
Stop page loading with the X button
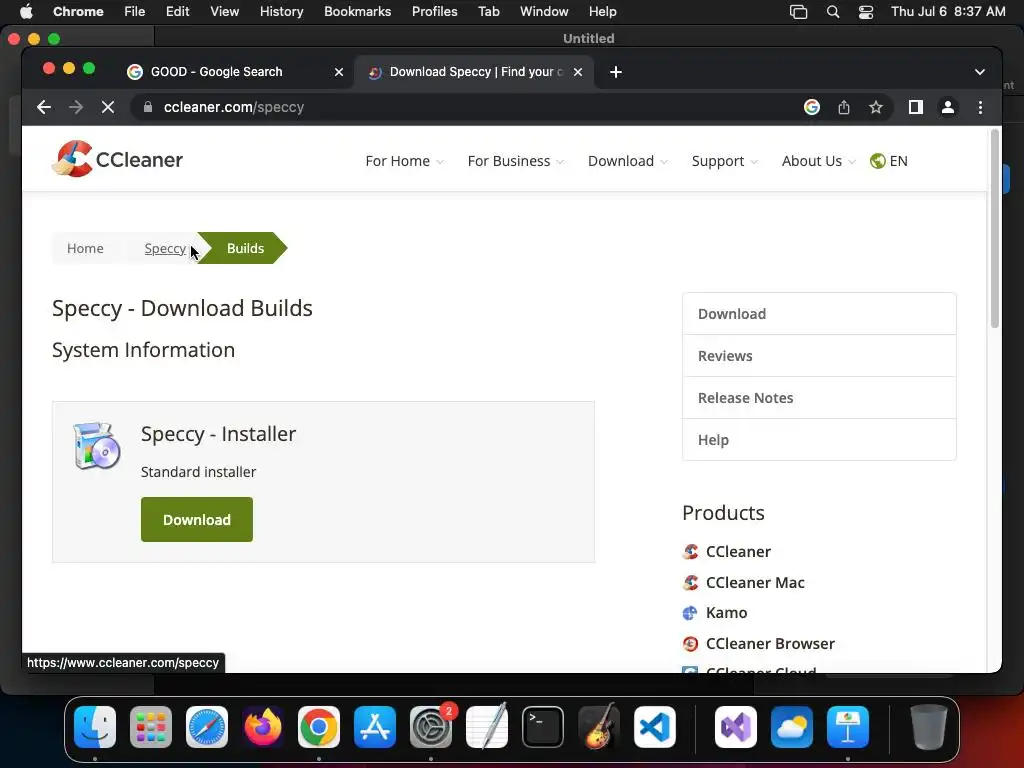(108, 107)
